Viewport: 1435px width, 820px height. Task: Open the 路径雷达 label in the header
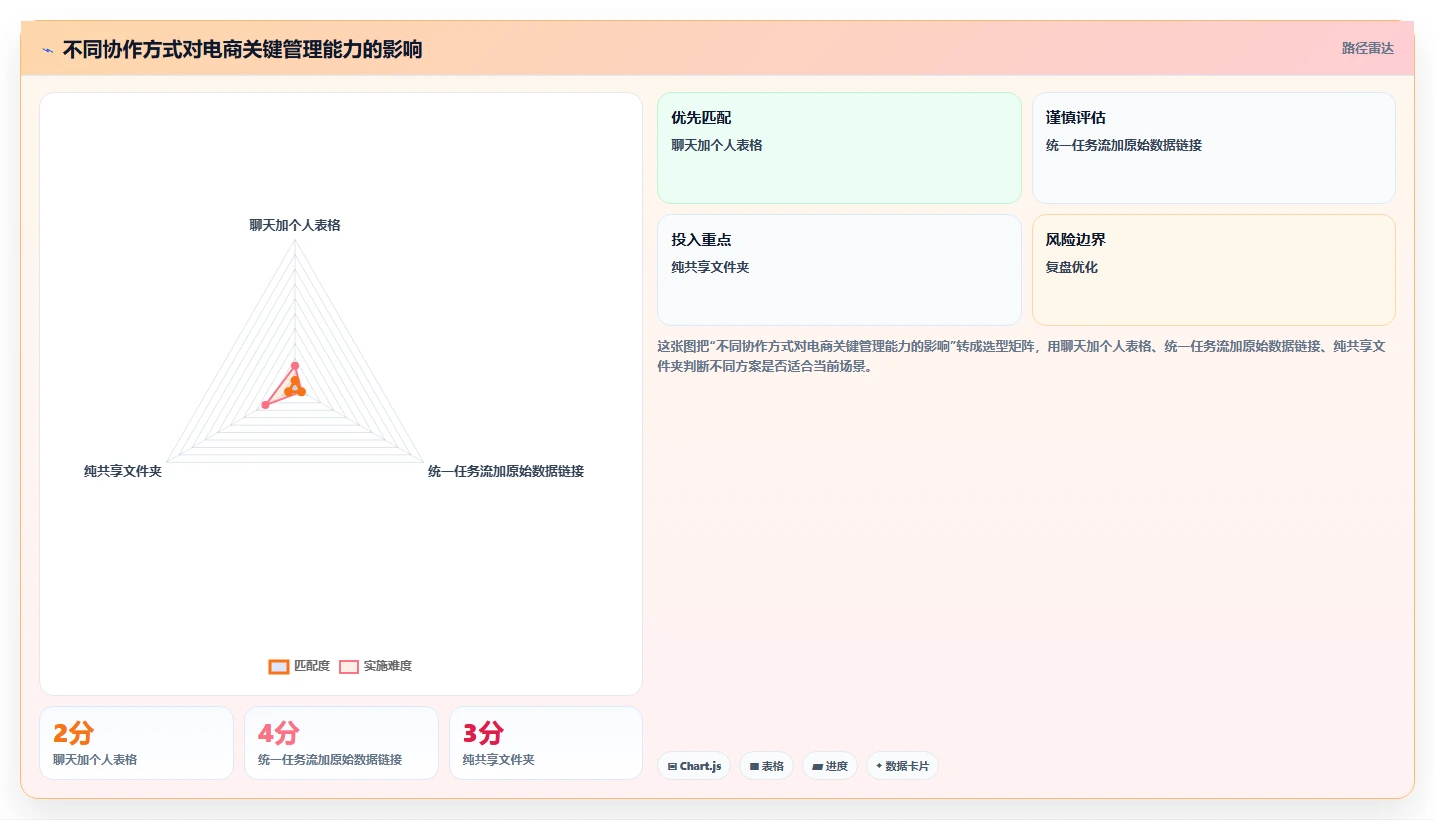coord(1367,48)
